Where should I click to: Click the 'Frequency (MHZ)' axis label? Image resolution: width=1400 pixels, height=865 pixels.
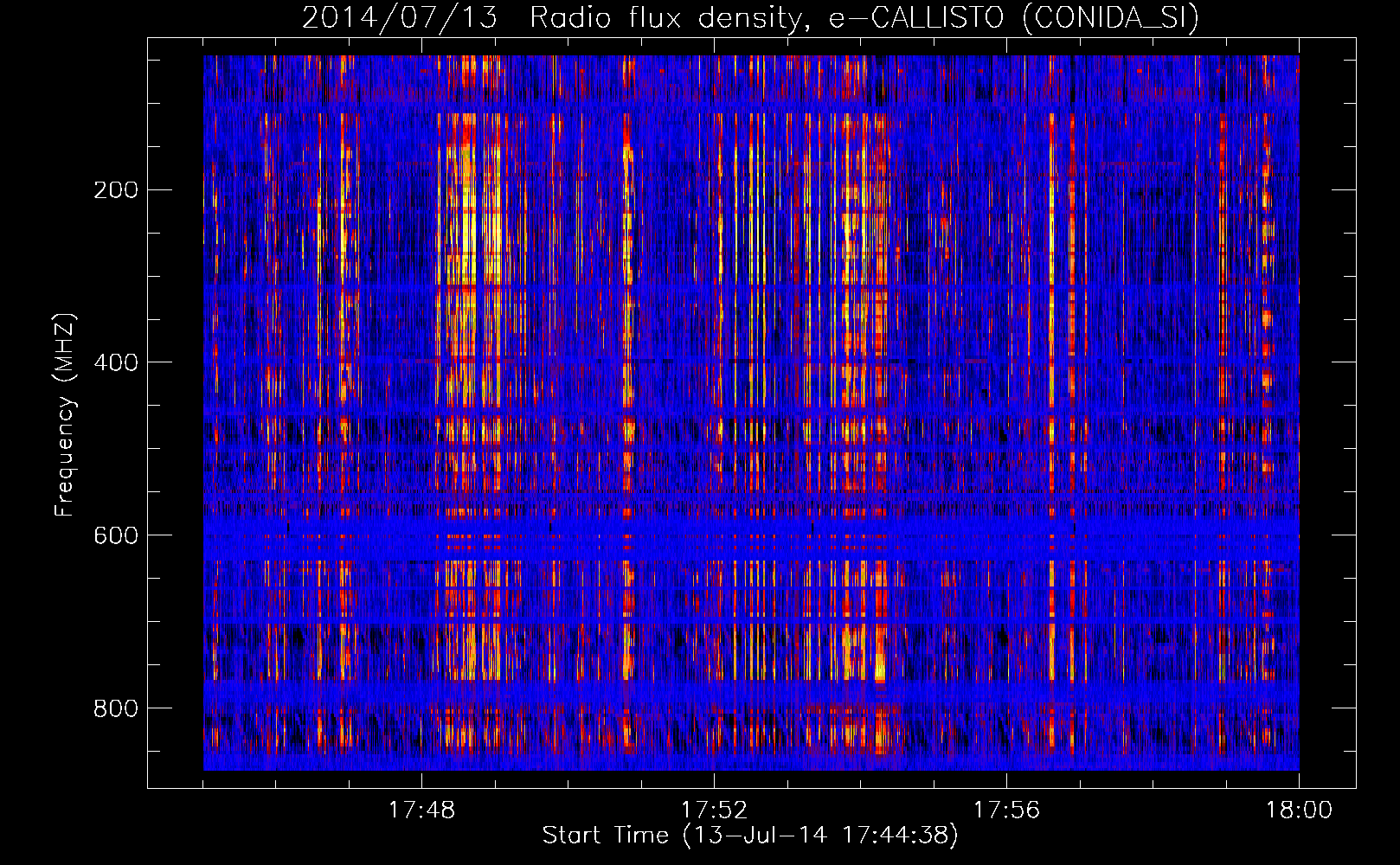pyautogui.click(x=65, y=415)
